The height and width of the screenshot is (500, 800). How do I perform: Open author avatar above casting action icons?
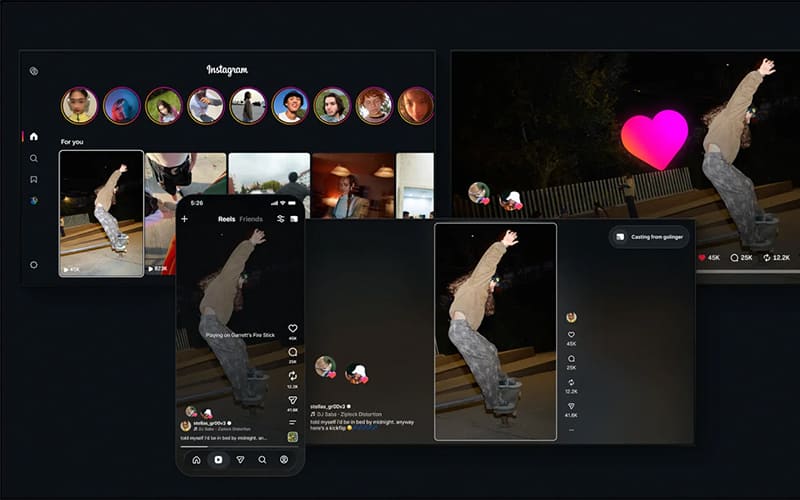(571, 317)
